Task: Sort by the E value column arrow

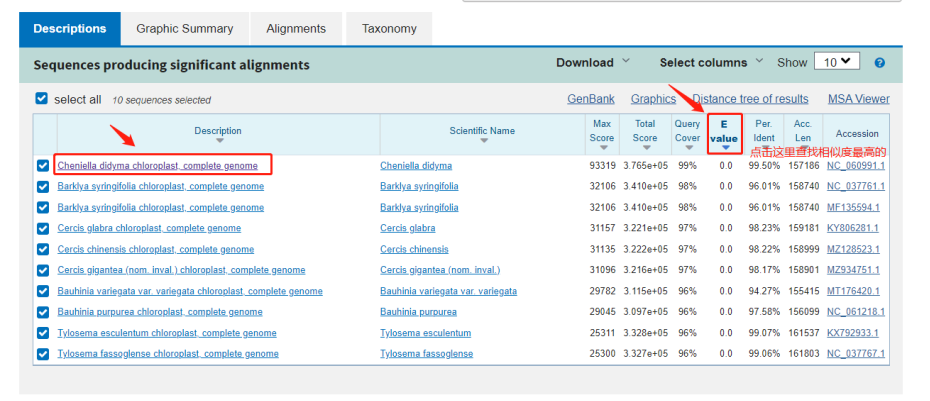Action: pyautogui.click(x=725, y=148)
